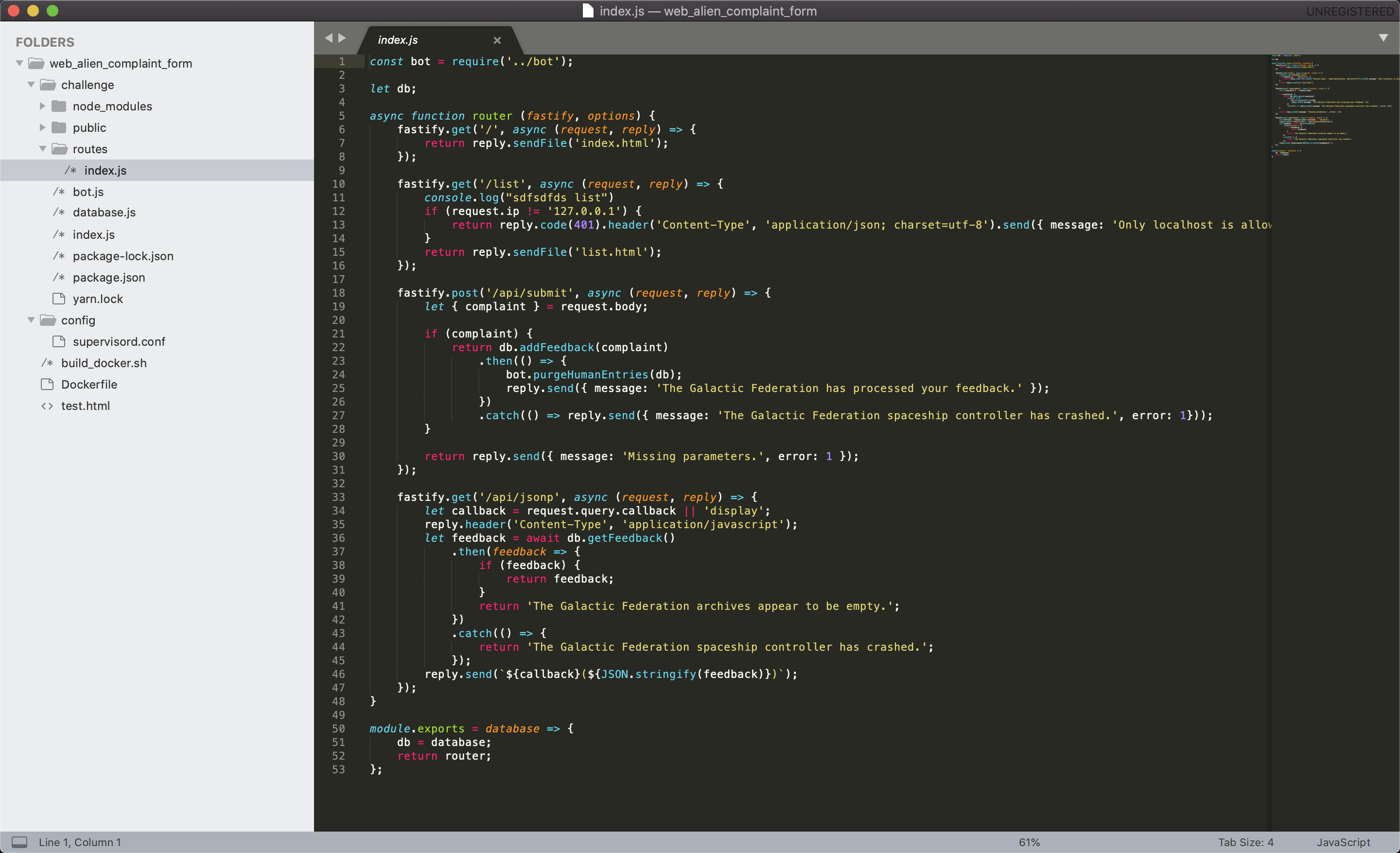Viewport: 1400px width, 853px height.
Task: Open build_docker.sh script
Action: (104, 363)
